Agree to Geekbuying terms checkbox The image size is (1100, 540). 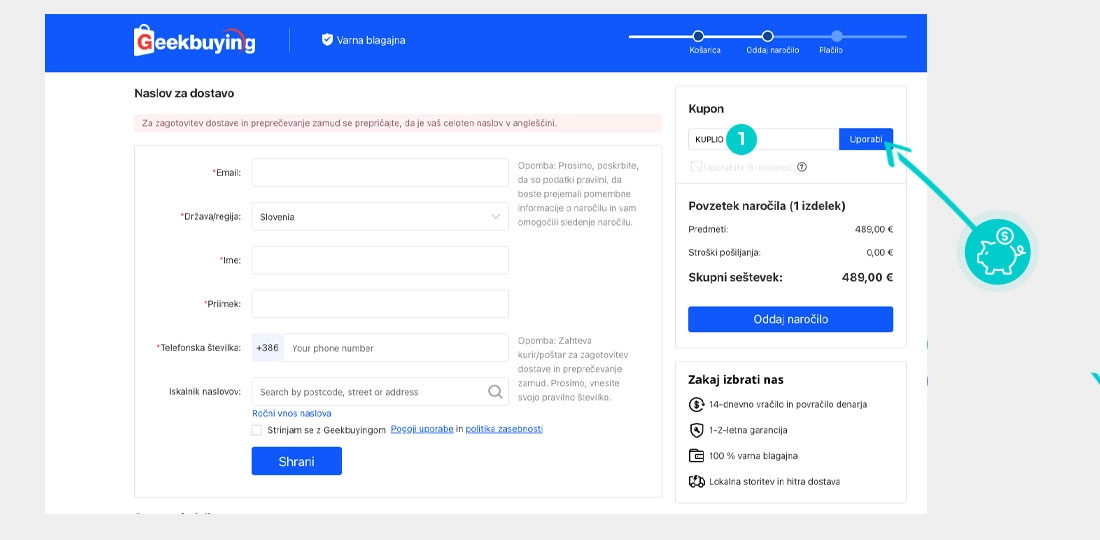258,430
